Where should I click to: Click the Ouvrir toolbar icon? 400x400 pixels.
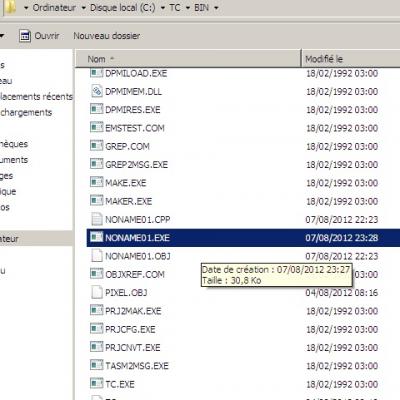point(25,36)
